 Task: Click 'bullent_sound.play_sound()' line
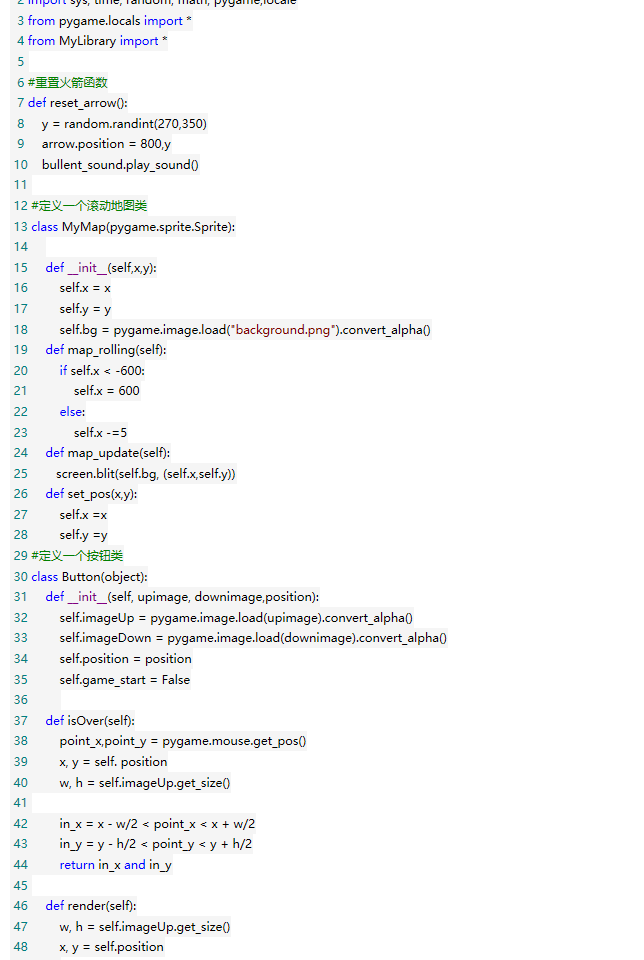(x=120, y=165)
